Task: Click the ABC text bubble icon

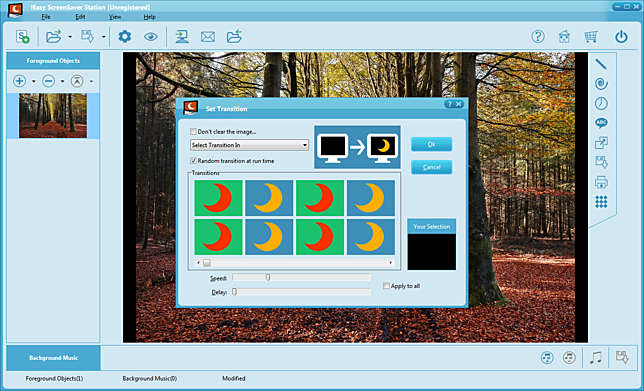Action: click(601, 123)
